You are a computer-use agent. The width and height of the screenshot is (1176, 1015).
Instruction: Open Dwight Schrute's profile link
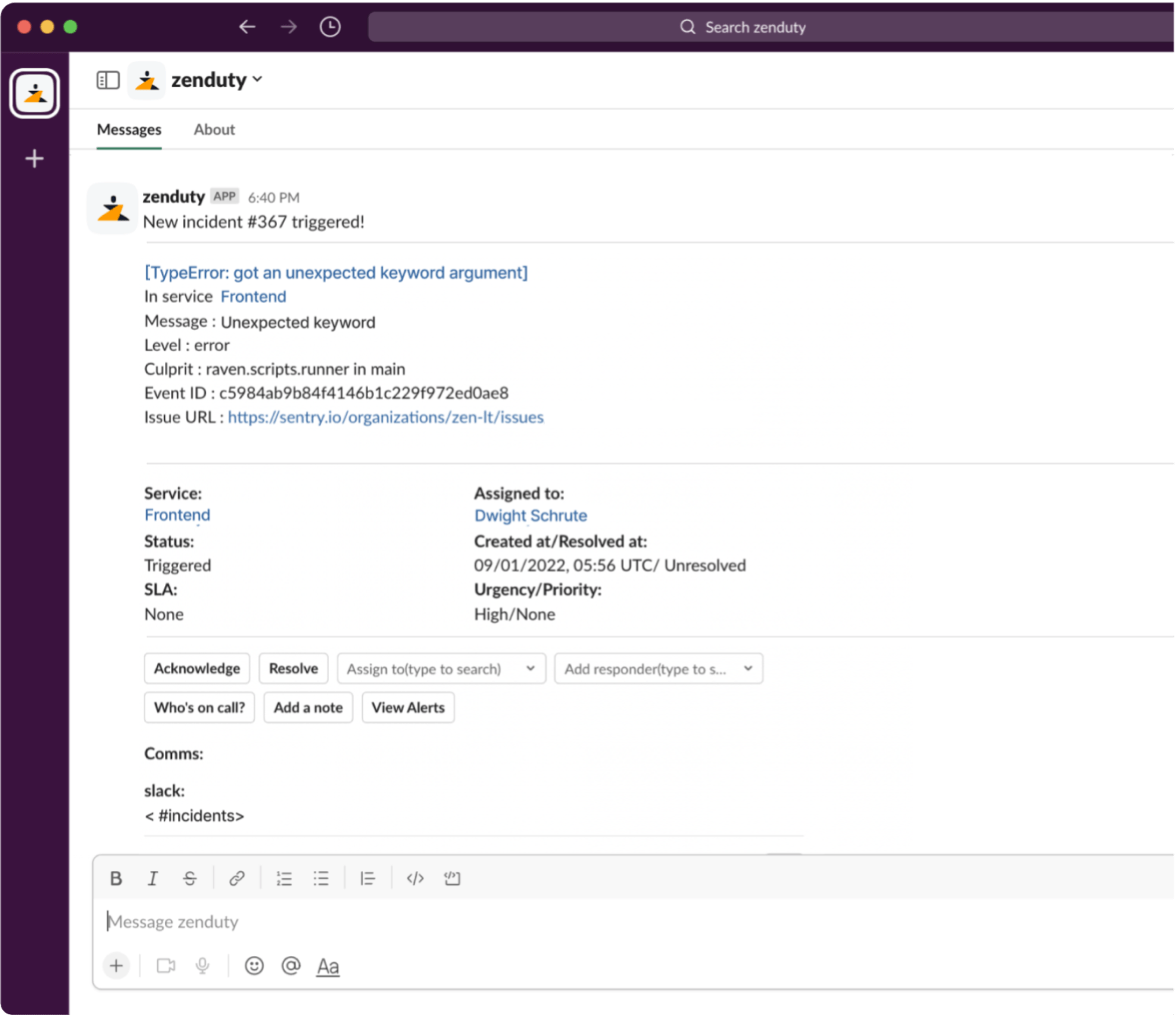[x=530, y=515]
